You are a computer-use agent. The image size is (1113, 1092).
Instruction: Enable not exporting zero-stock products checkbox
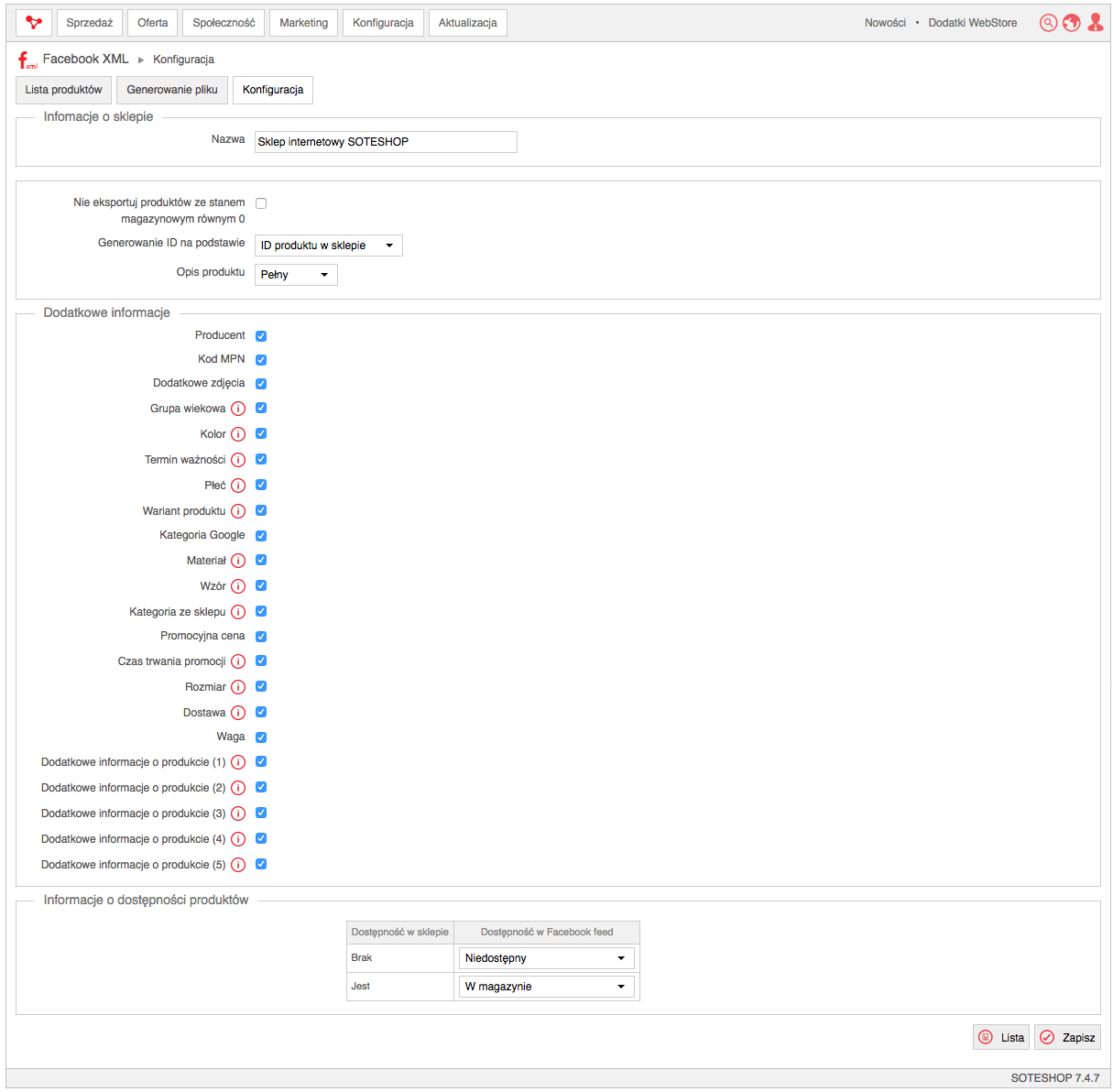pyautogui.click(x=261, y=203)
